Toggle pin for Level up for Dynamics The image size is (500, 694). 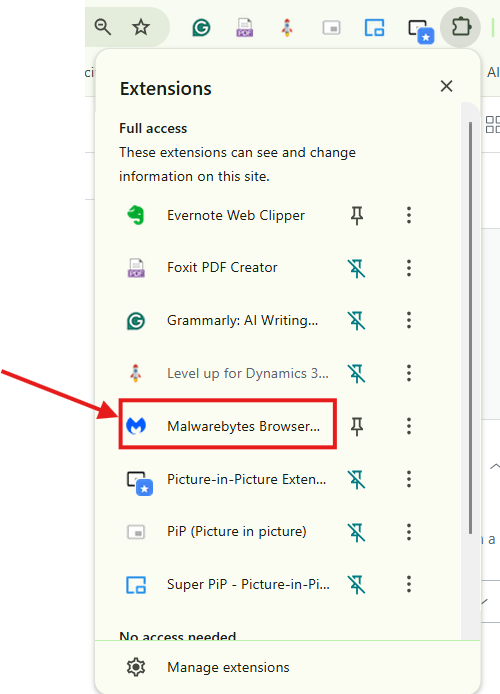(x=357, y=374)
